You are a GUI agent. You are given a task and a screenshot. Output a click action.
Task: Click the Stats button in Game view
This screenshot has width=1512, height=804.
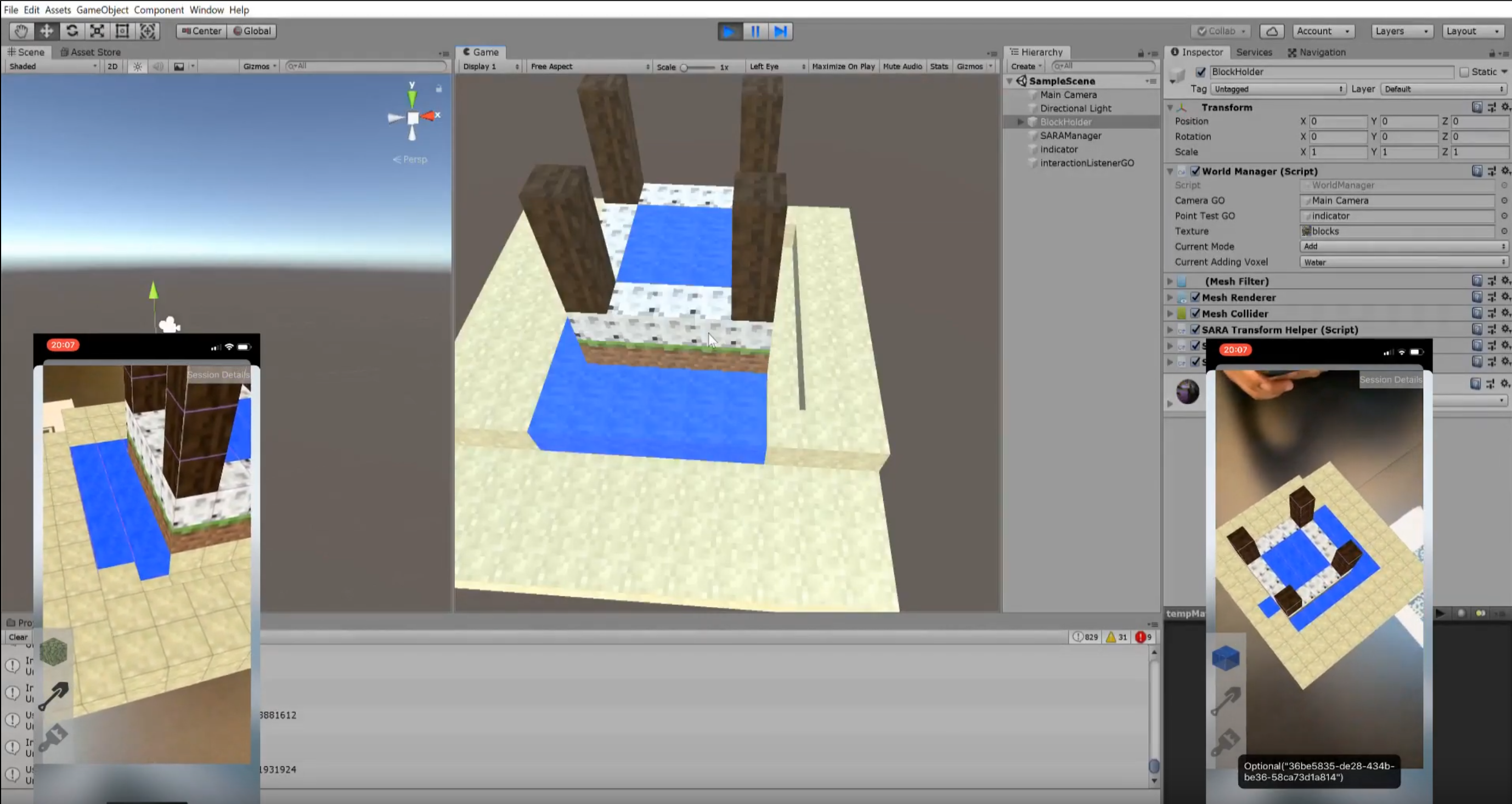pos(939,66)
